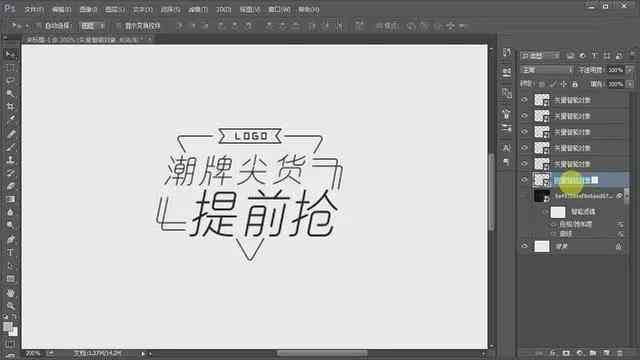640x360 pixels.
Task: Open the layer opacity dropdown arrow
Action: (x=630, y=70)
